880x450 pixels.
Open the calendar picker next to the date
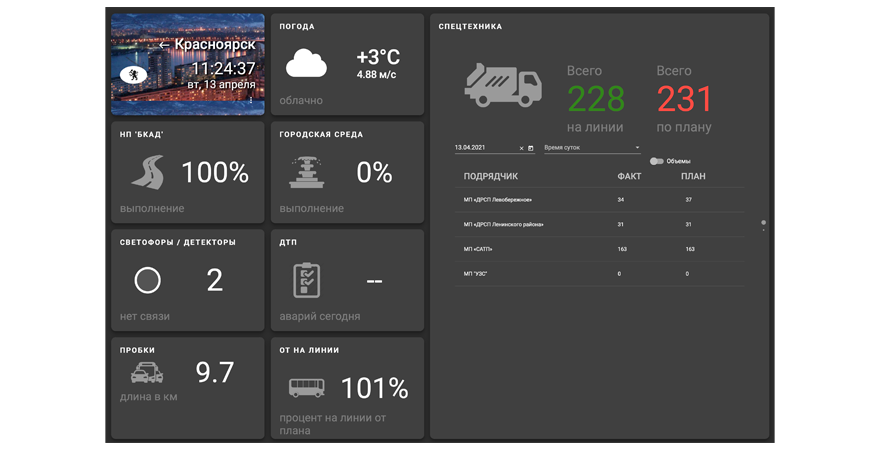click(531, 148)
